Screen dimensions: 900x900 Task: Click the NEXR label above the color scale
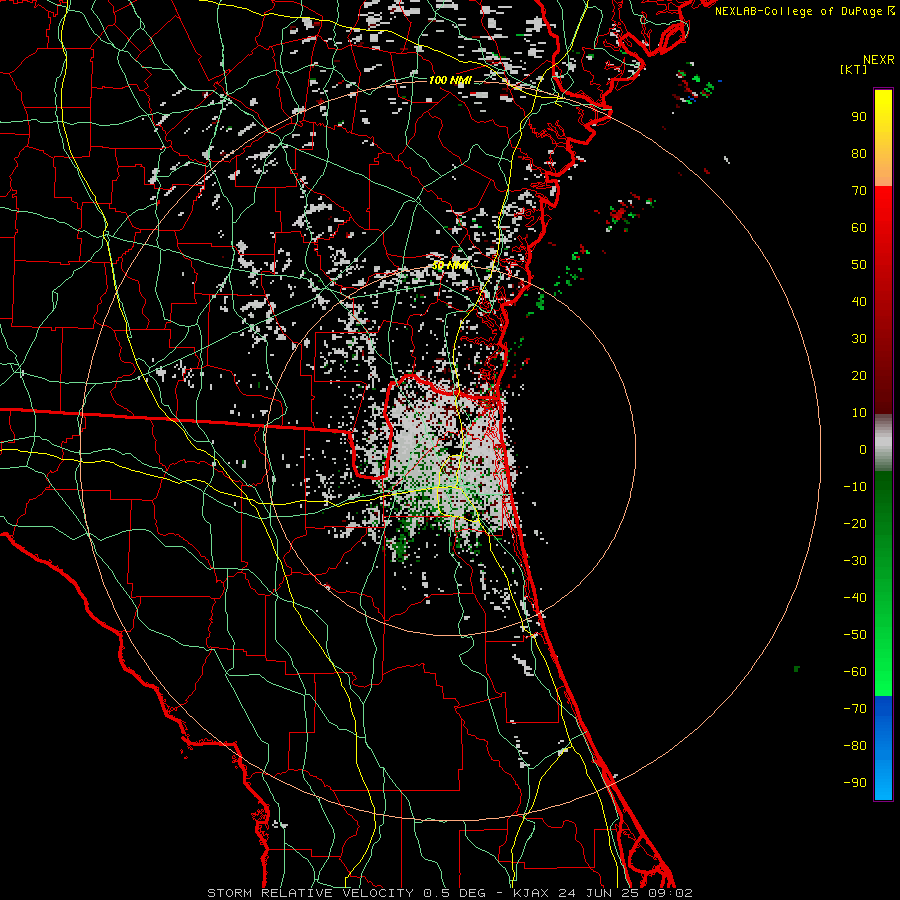click(x=879, y=59)
